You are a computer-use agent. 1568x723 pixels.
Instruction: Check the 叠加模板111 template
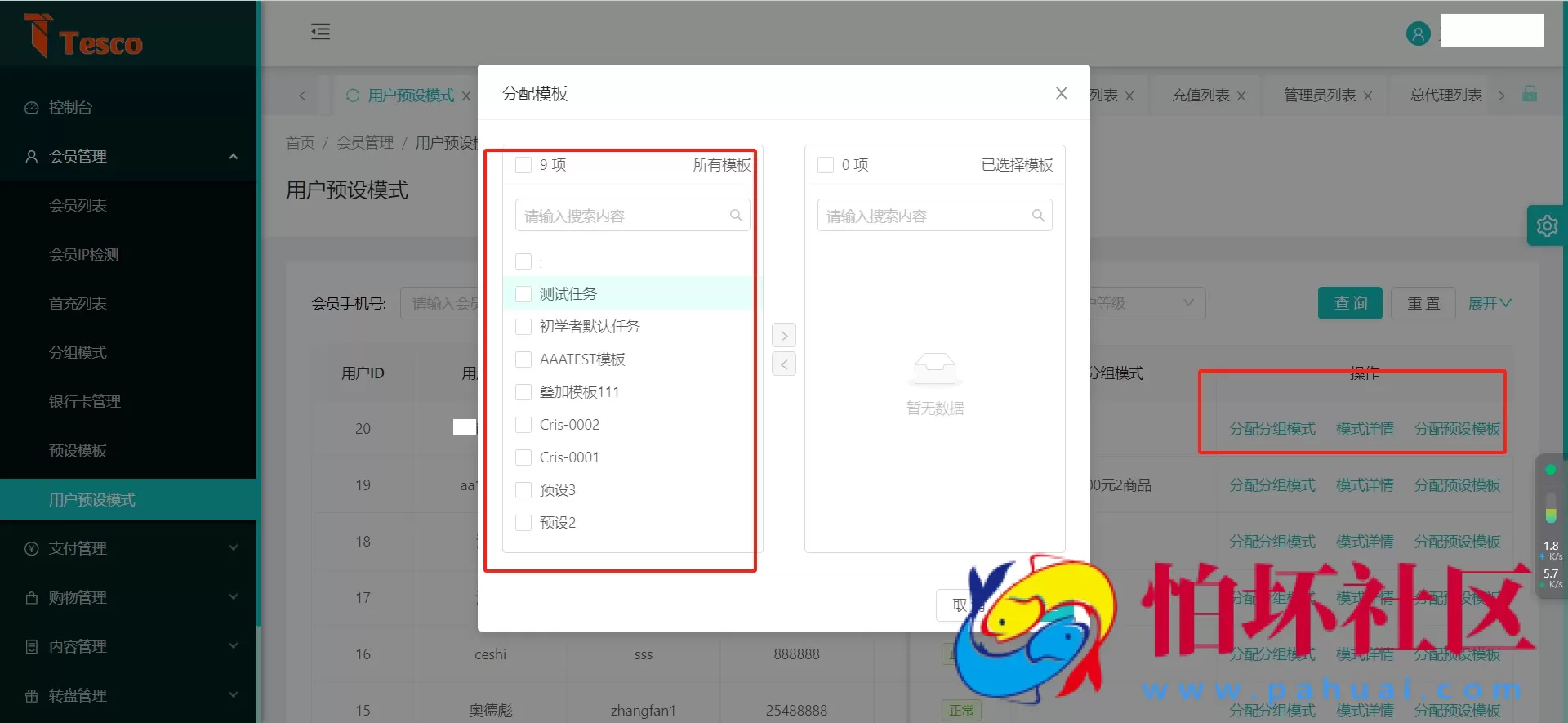tap(523, 392)
